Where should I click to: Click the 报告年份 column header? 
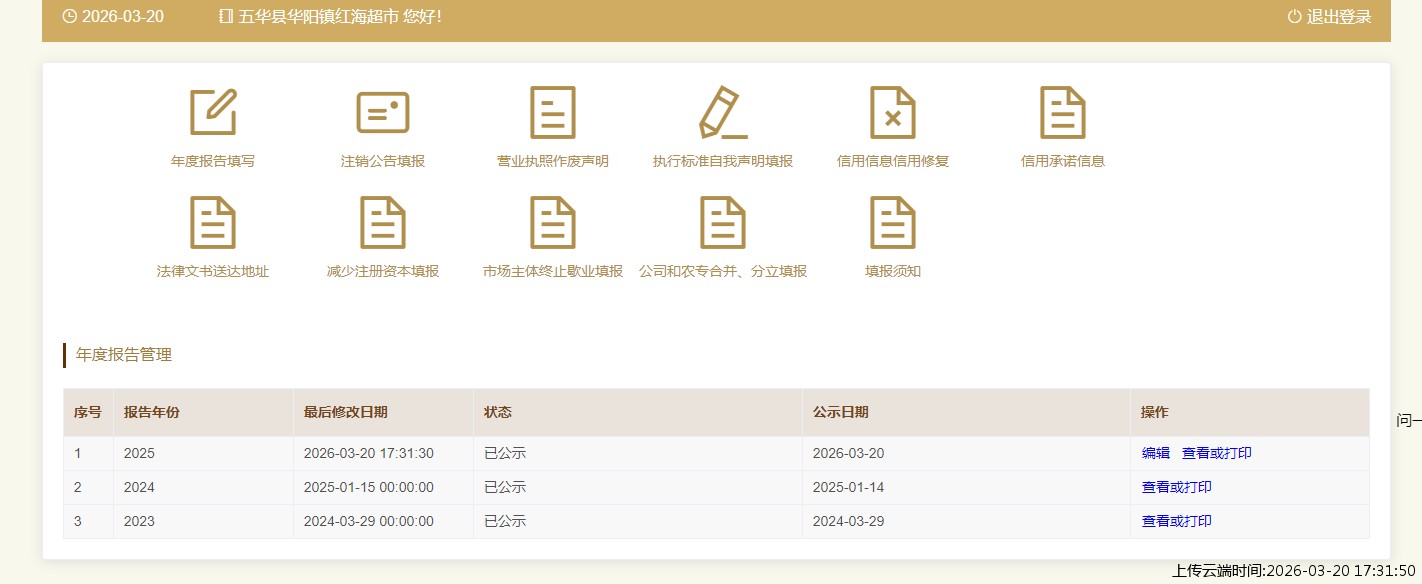pyautogui.click(x=152, y=412)
